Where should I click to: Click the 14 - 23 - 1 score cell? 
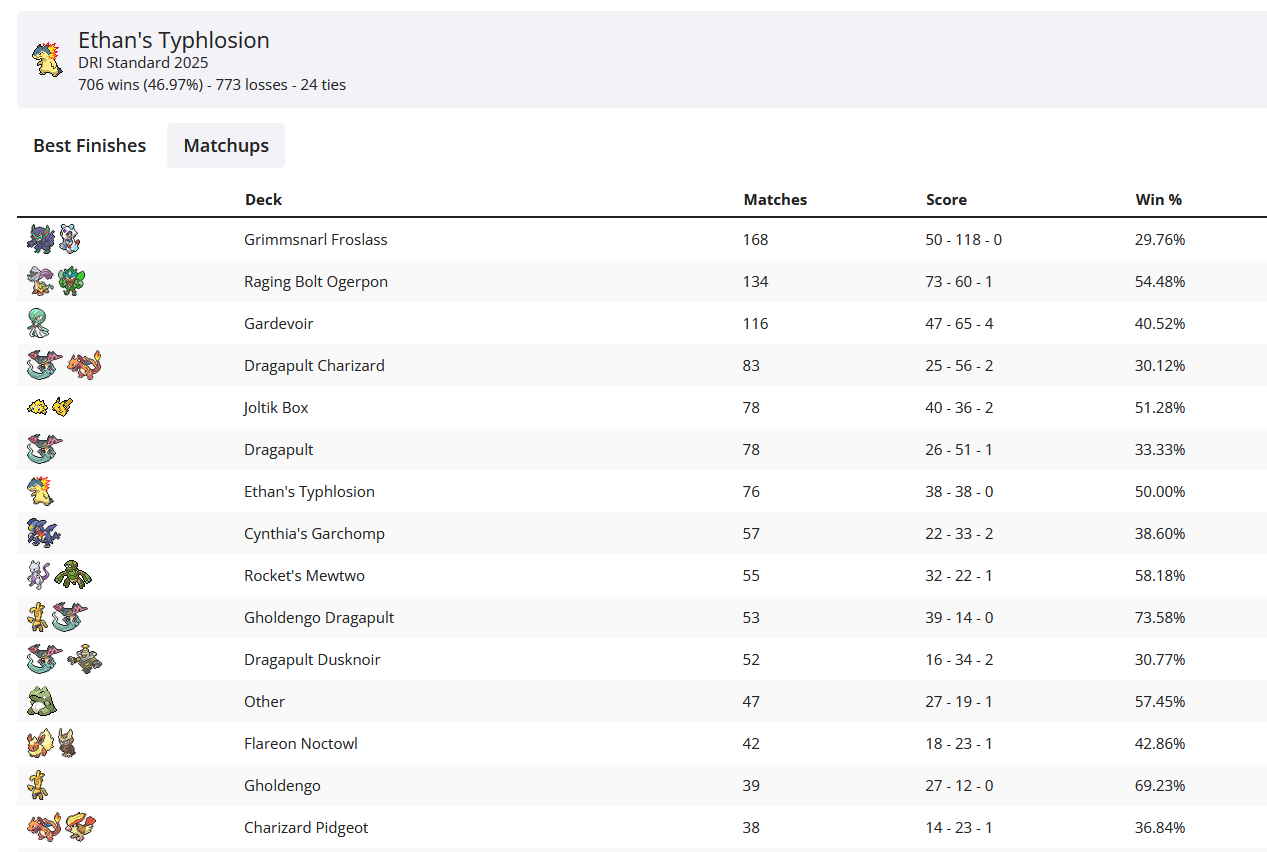959,828
